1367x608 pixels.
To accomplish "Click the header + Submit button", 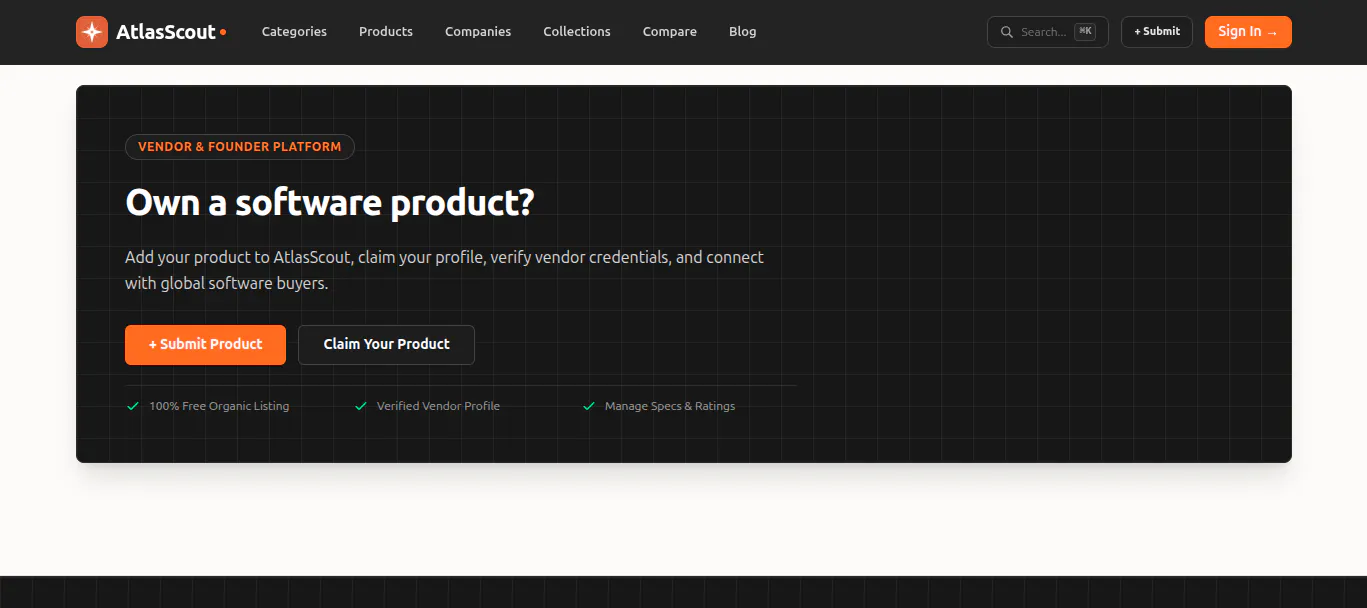I will tap(1157, 32).
